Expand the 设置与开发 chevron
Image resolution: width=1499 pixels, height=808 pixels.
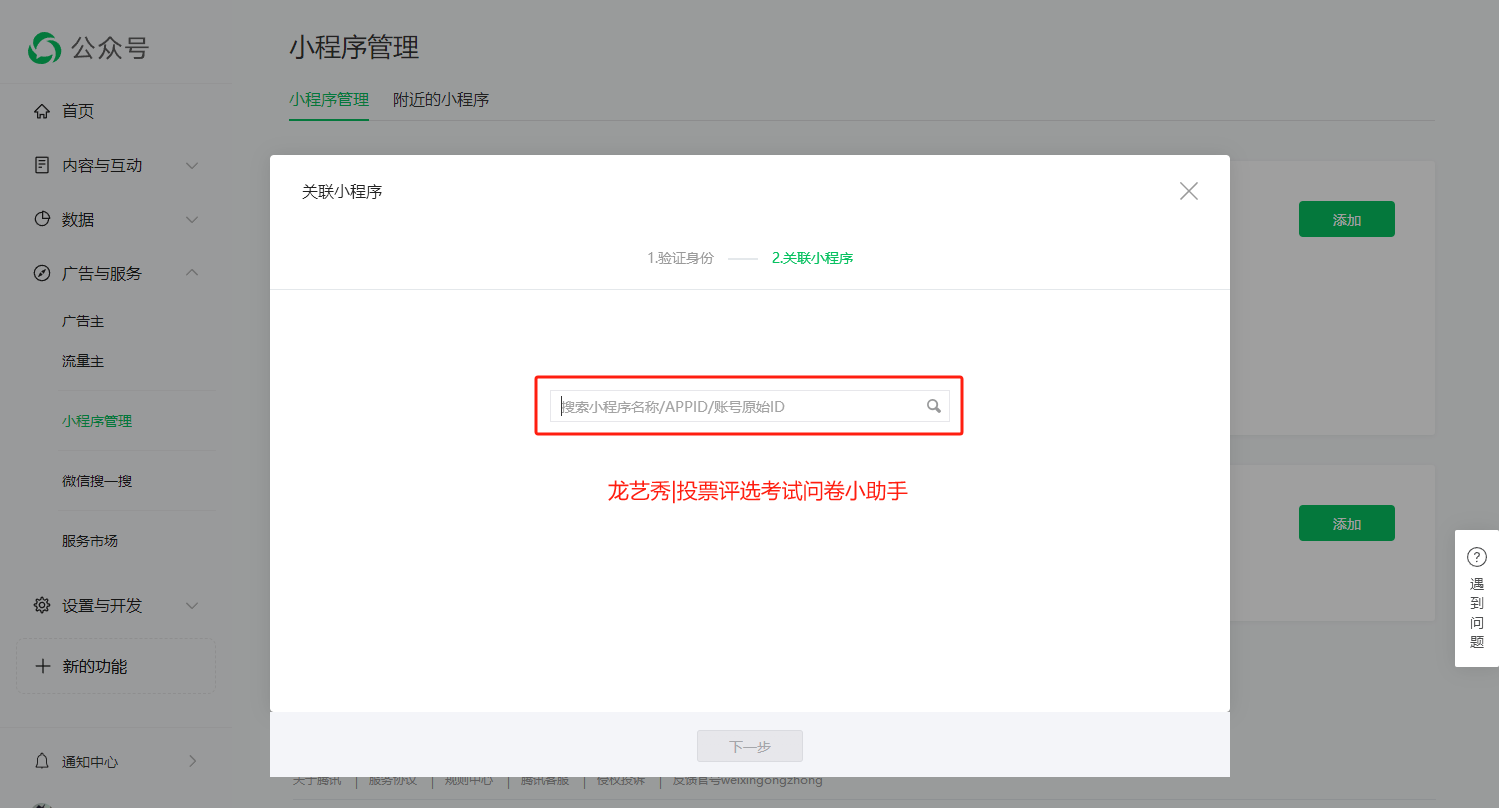(x=193, y=605)
